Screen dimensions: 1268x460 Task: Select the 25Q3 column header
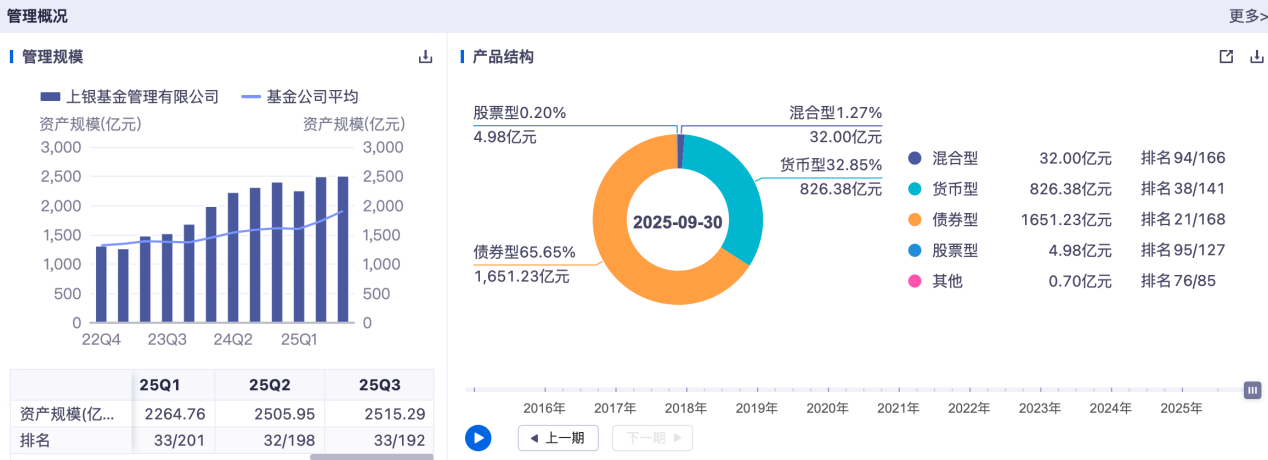tap(380, 385)
